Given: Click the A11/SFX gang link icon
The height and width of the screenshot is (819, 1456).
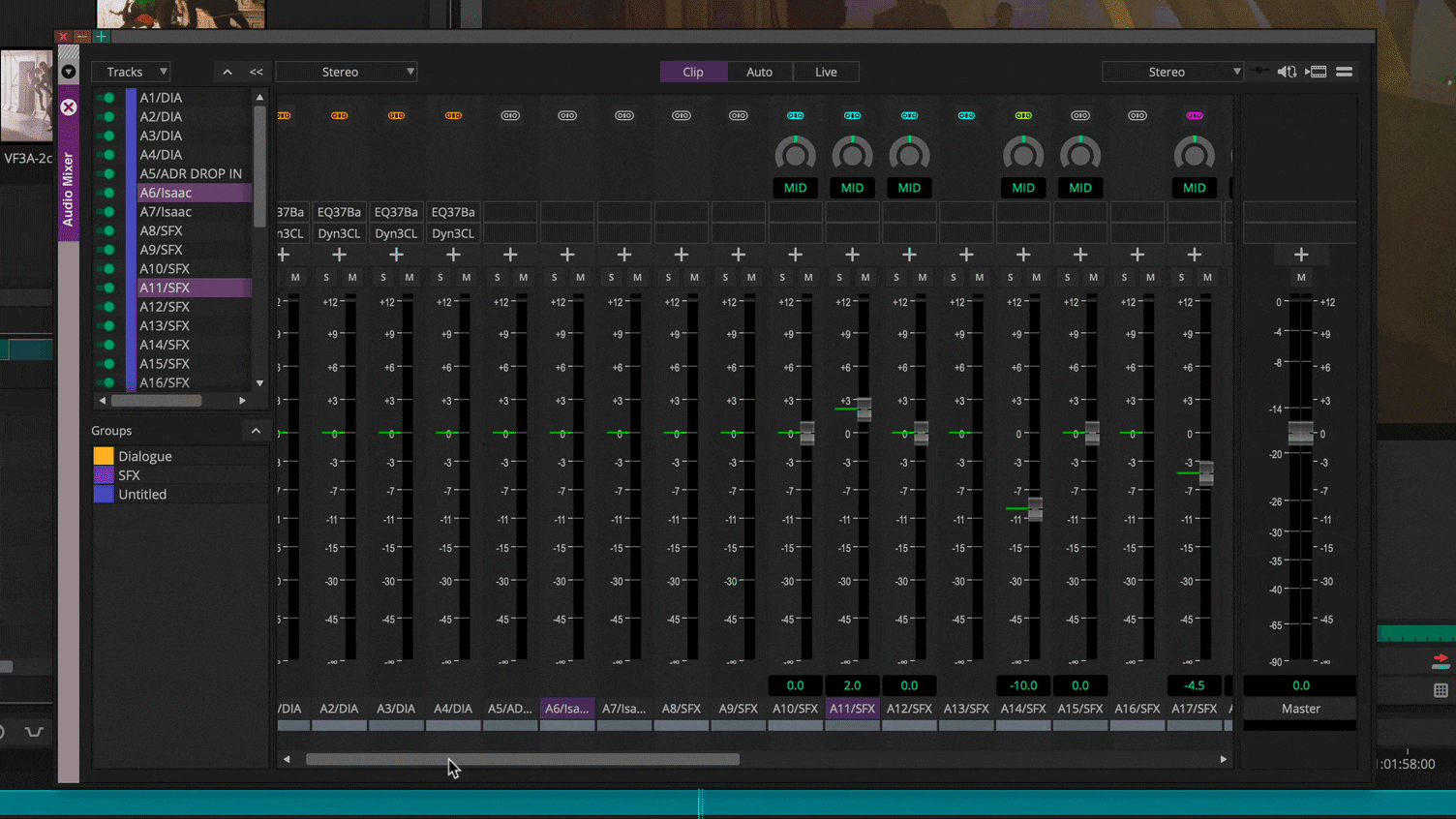Looking at the screenshot, I should coord(852,115).
